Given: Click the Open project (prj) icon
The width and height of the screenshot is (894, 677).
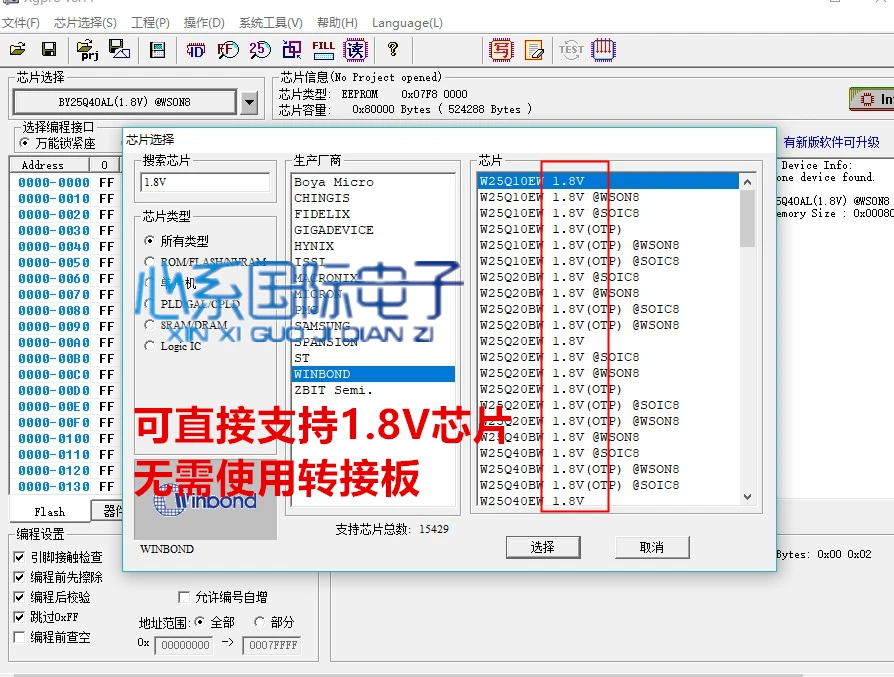Looking at the screenshot, I should 87,50.
